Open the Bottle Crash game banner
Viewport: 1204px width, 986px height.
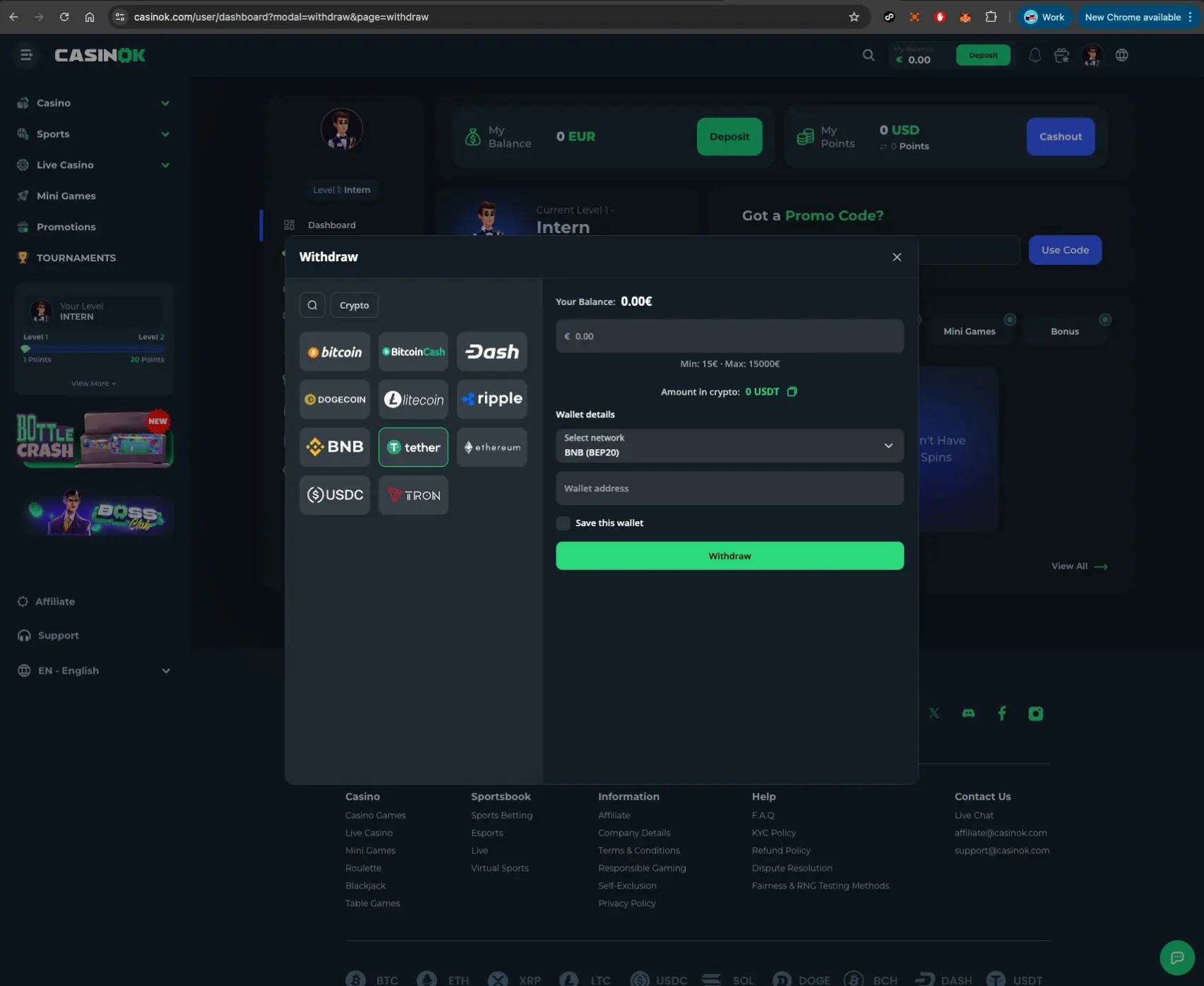94,439
